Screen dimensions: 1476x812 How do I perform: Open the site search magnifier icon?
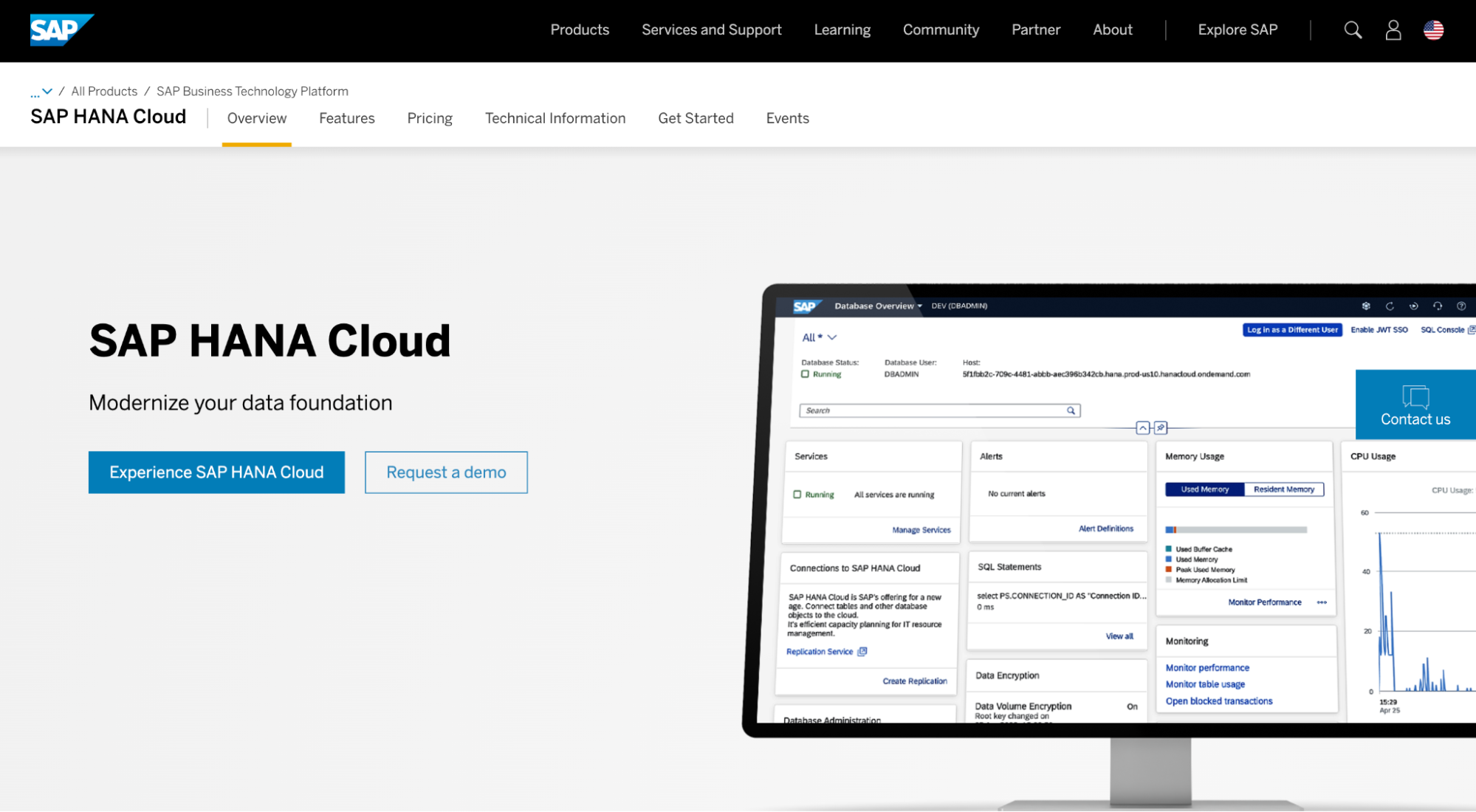pyautogui.click(x=1353, y=30)
